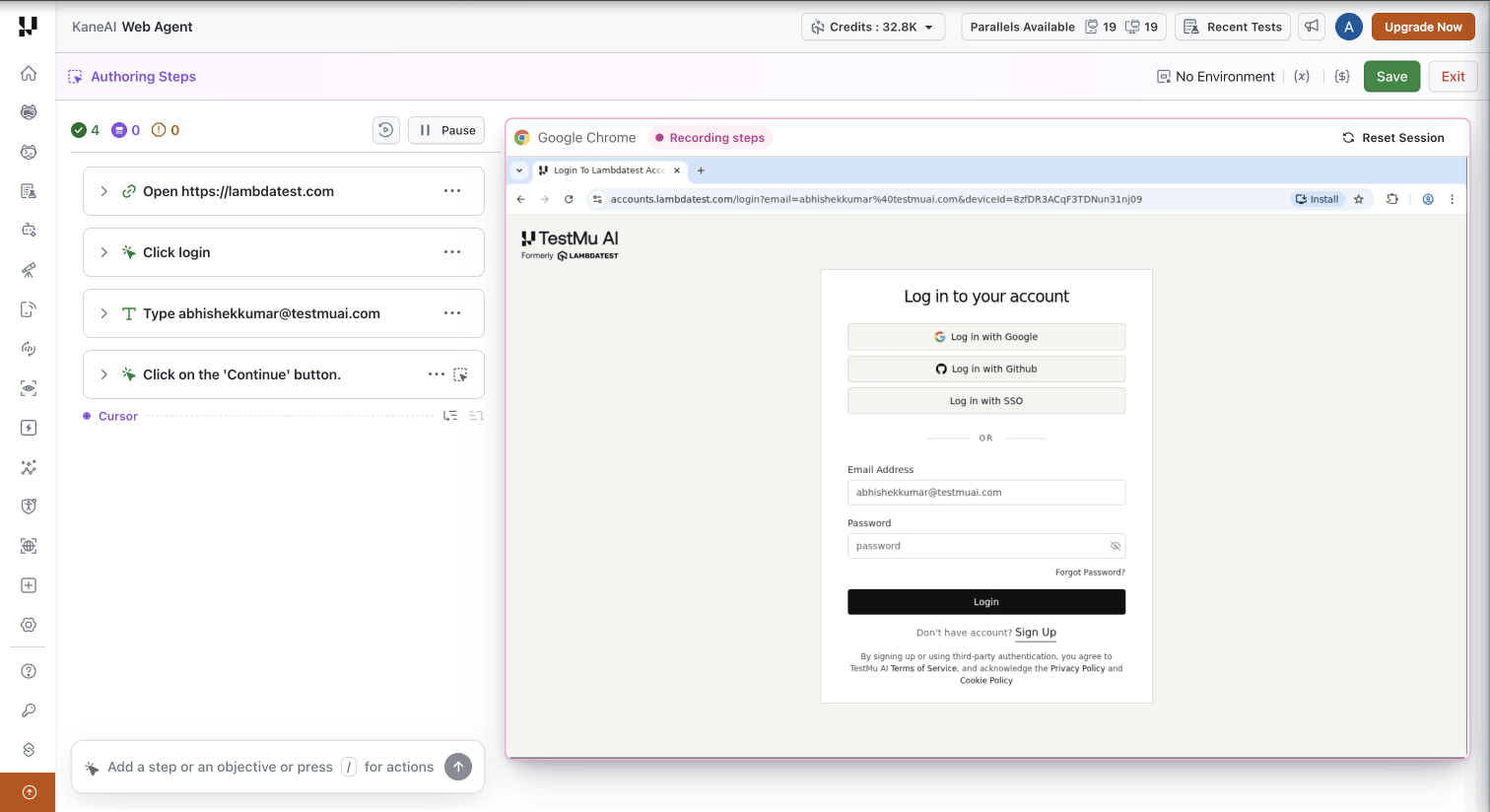1490x812 pixels.
Task: Open Chrome tab search dropdown arrow
Action: coord(519,170)
